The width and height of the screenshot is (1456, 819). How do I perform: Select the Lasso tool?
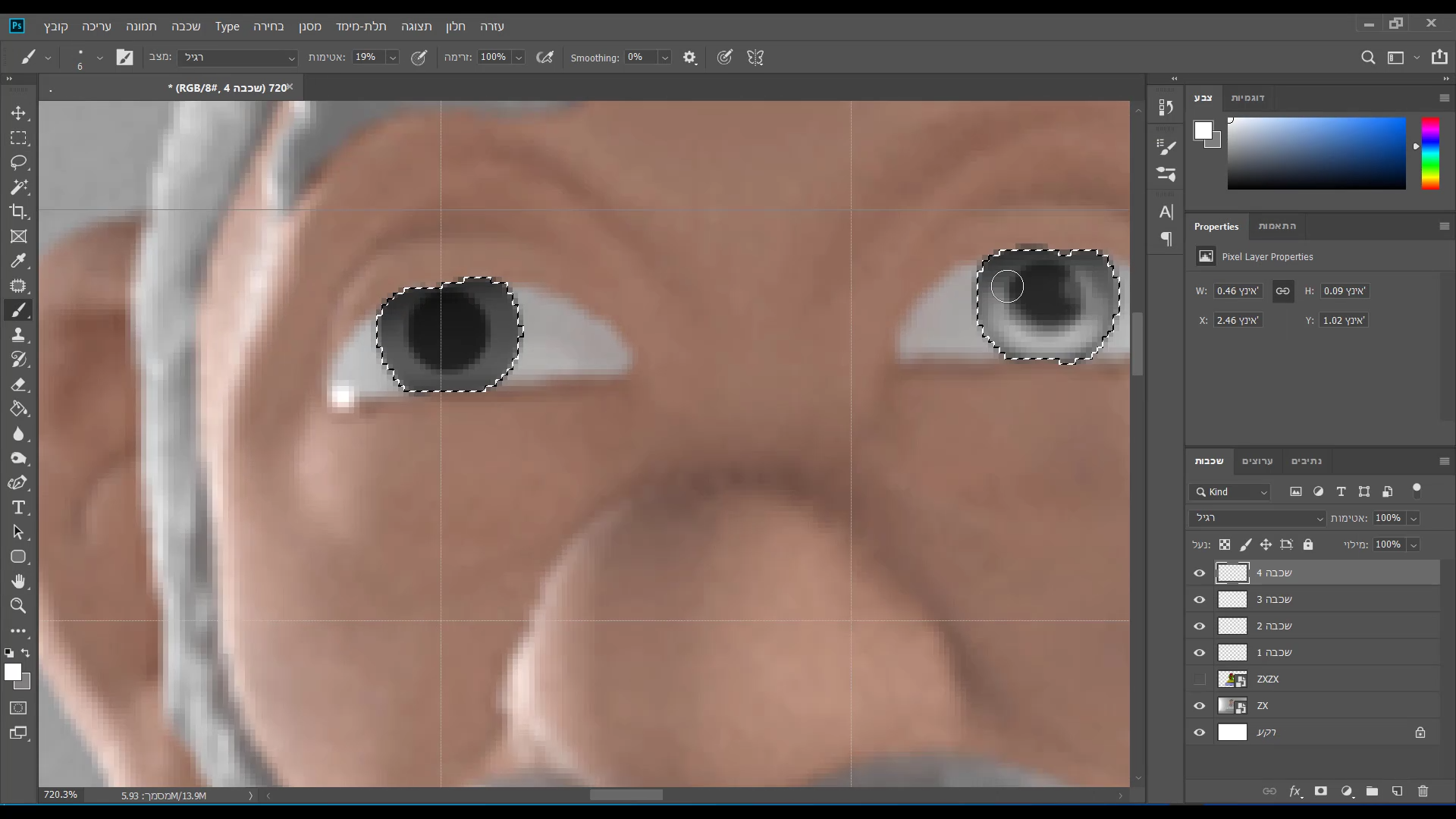click(18, 162)
